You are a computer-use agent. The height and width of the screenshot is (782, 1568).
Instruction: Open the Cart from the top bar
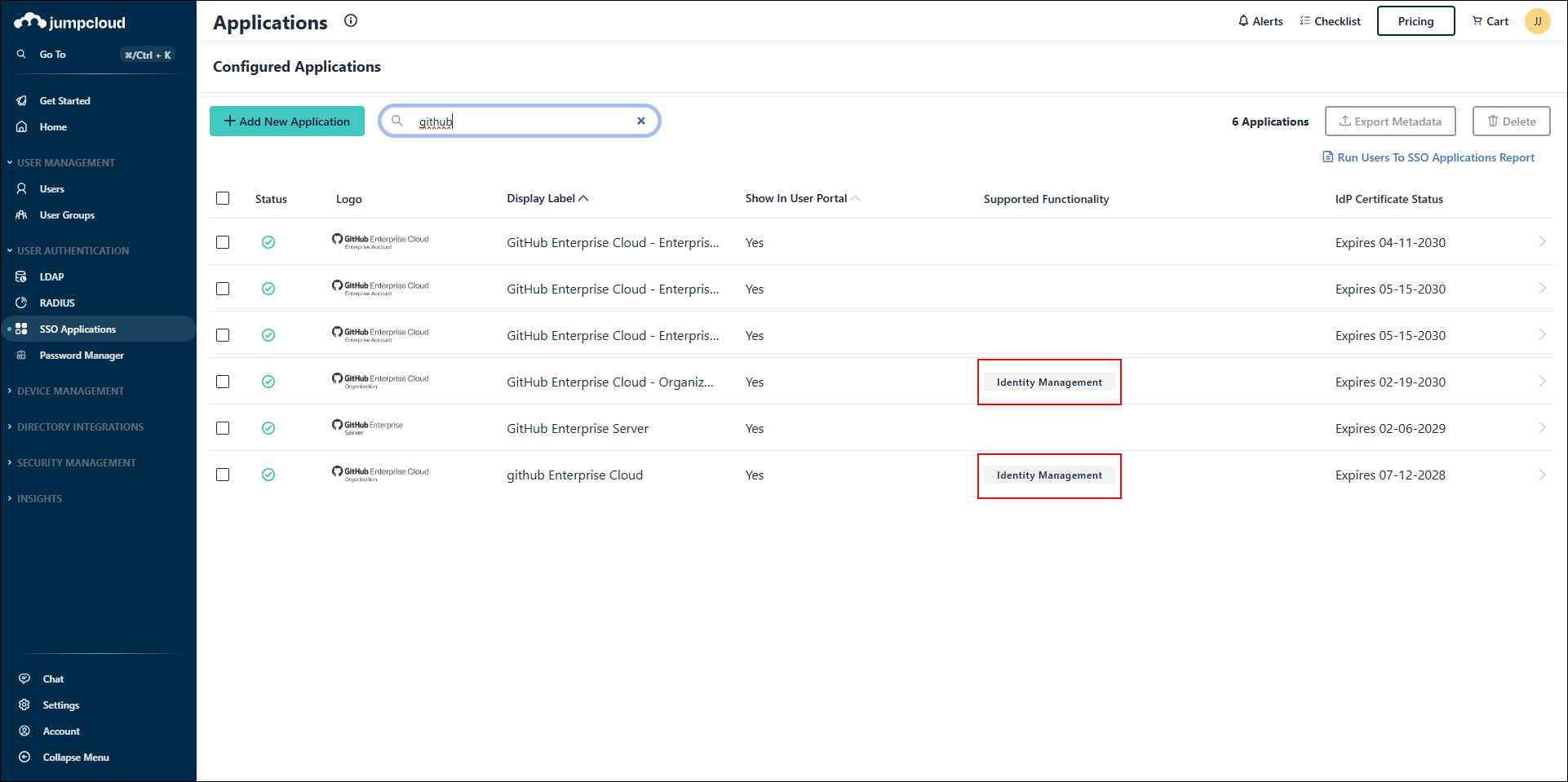pos(1490,20)
